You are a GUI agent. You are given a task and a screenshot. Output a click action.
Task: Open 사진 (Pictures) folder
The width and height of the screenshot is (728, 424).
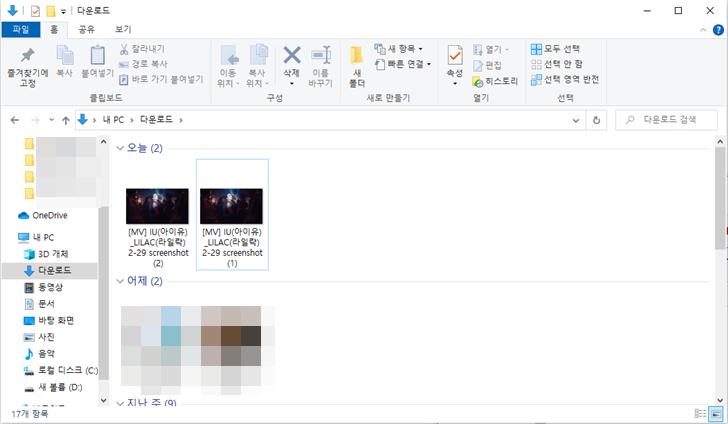coord(39,337)
